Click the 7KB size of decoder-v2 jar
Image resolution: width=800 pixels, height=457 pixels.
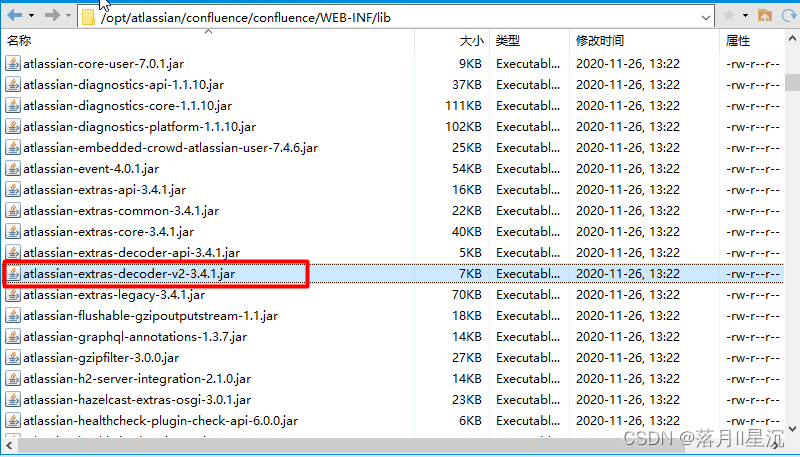(470, 274)
